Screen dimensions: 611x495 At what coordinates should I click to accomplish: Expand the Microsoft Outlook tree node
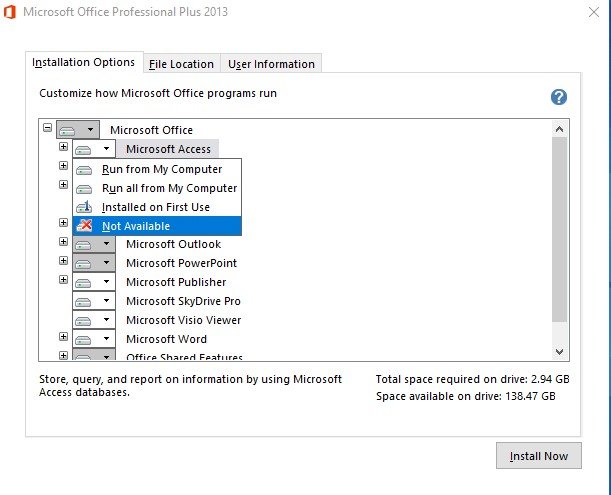pos(63,242)
